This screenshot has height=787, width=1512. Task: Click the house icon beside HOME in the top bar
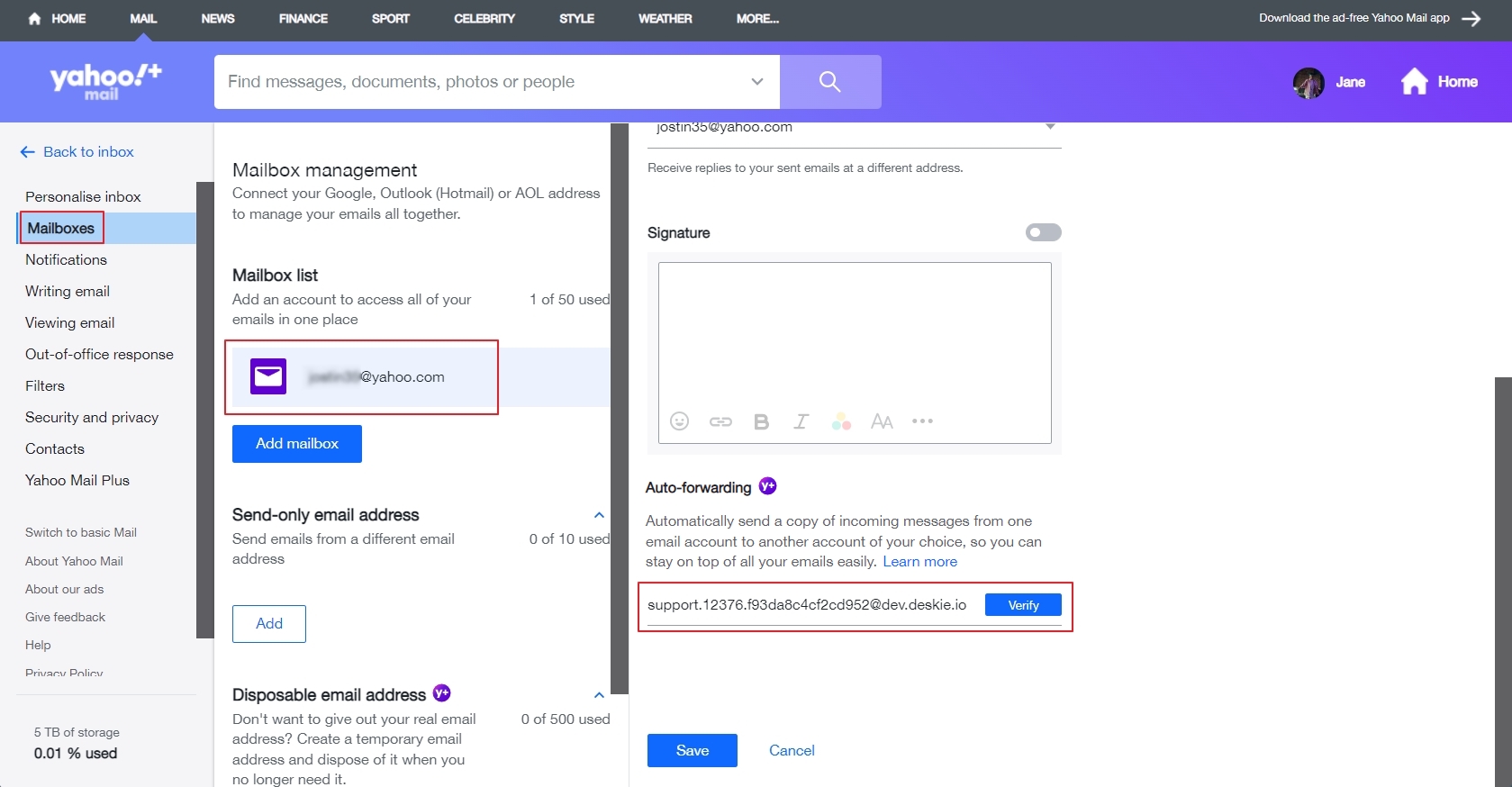[34, 18]
